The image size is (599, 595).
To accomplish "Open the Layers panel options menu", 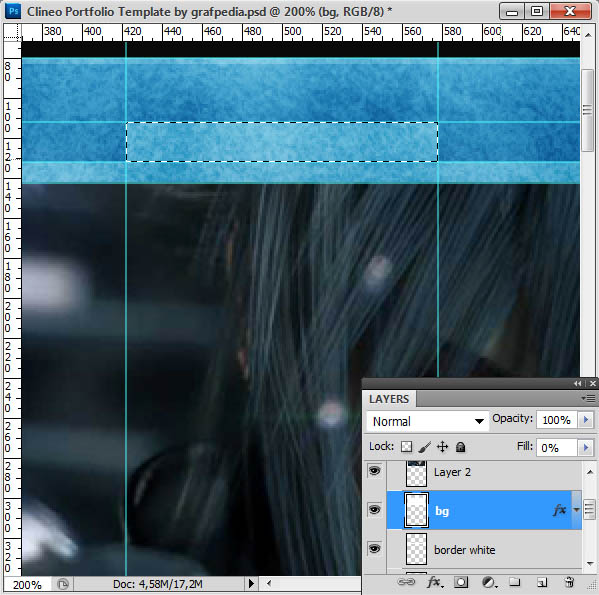I will pos(588,399).
